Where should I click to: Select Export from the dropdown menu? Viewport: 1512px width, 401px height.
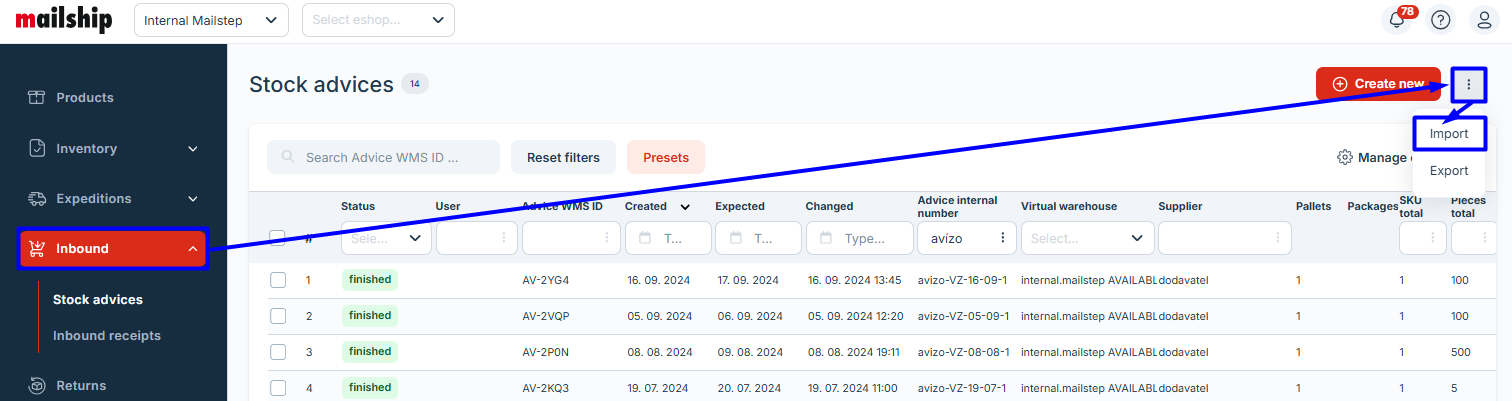(x=1448, y=171)
